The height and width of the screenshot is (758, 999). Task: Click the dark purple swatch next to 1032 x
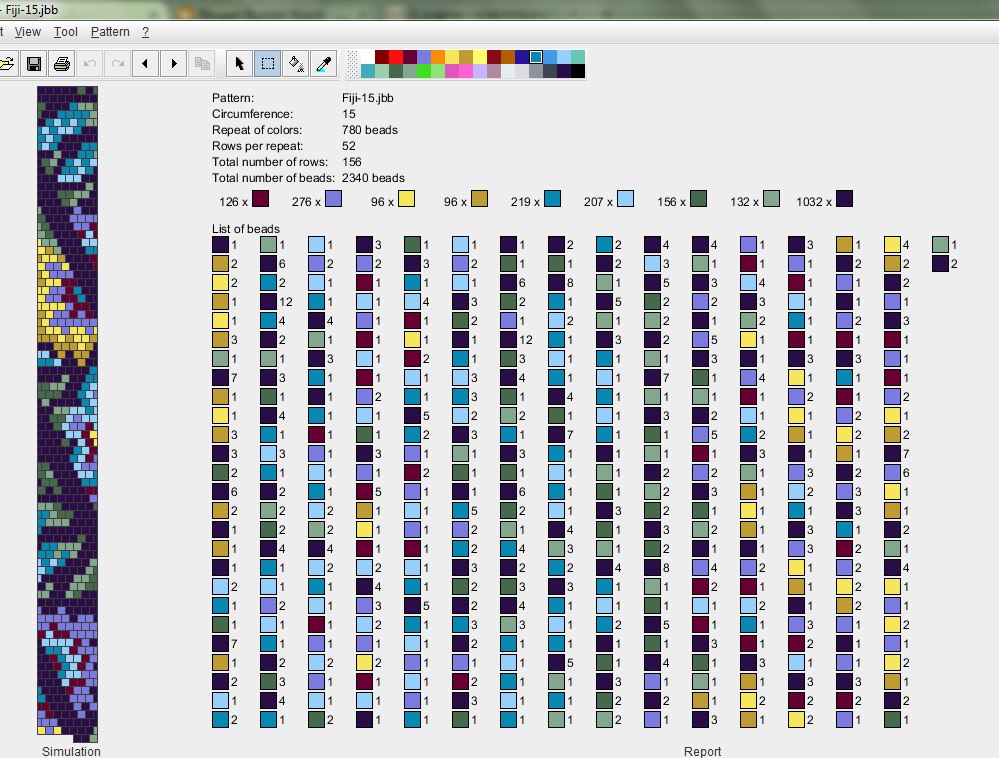coord(844,199)
